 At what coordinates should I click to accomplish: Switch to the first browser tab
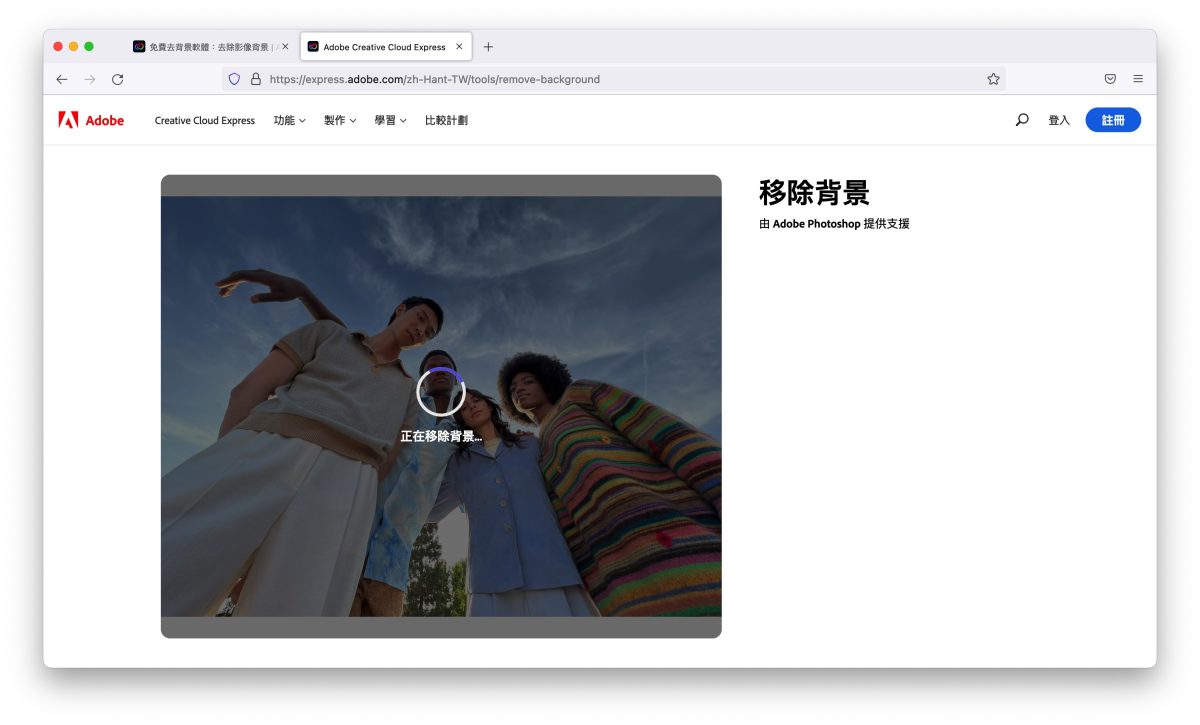tap(211, 47)
